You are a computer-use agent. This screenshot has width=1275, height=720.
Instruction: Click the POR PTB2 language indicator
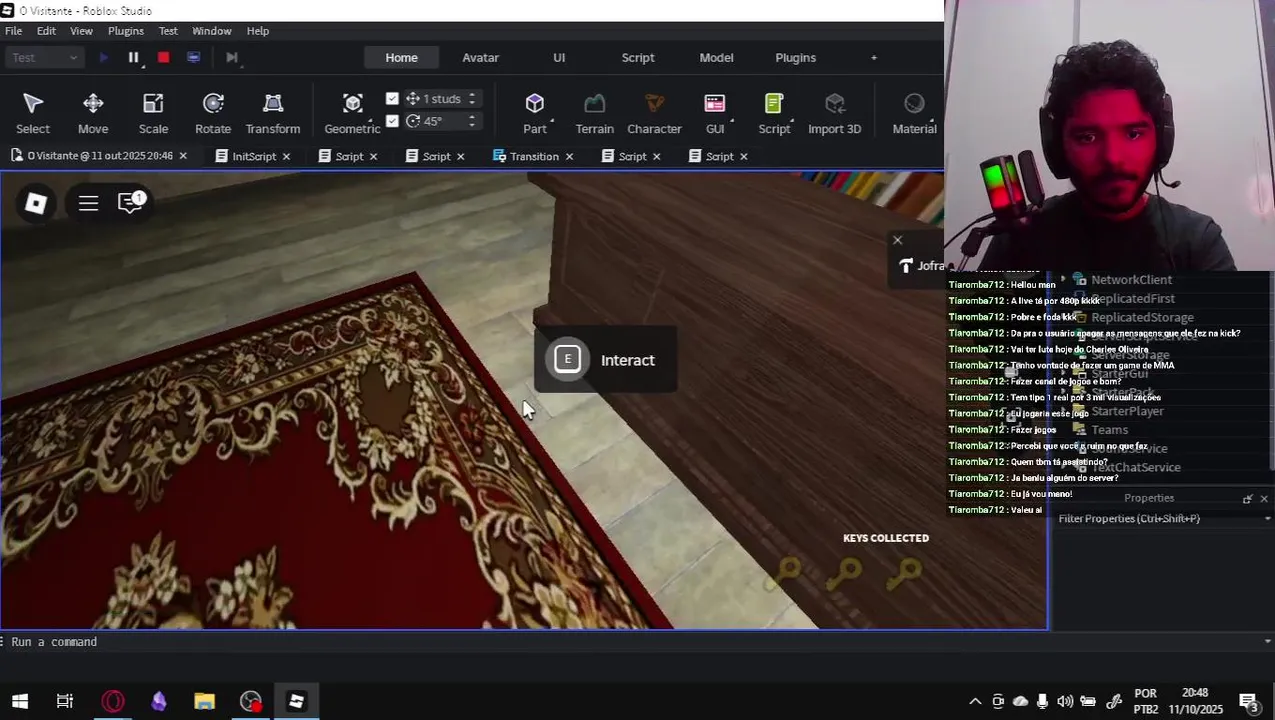1146,701
